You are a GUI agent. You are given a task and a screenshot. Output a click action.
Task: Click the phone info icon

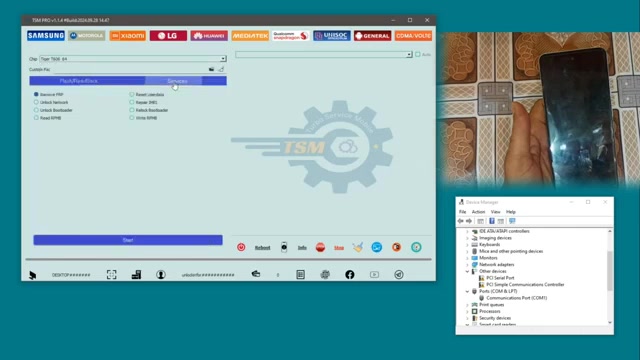(x=284, y=247)
